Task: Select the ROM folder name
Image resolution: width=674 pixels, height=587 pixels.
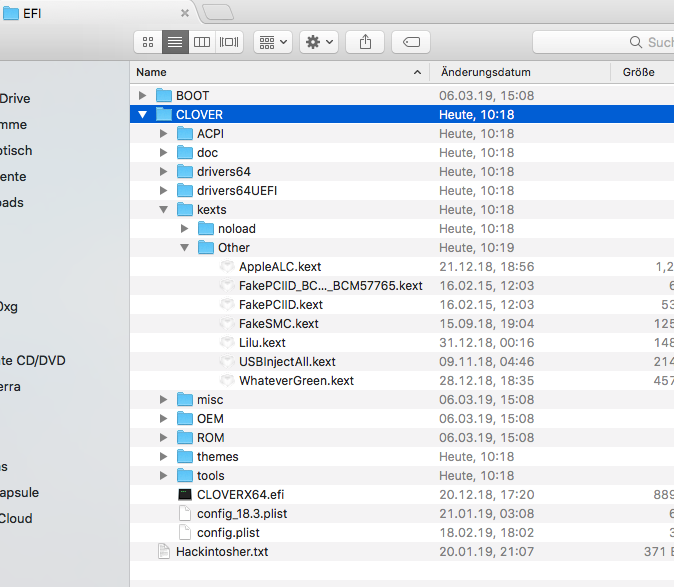Action: tap(211, 437)
